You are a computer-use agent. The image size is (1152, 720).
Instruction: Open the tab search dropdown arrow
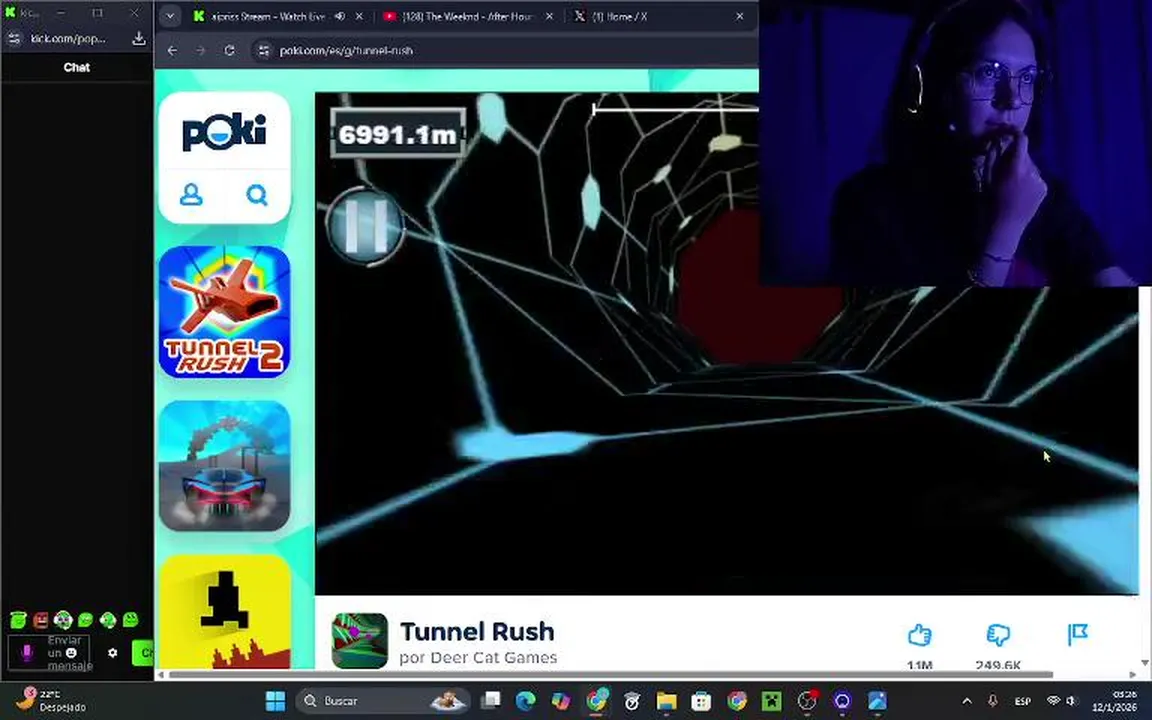coord(170,16)
